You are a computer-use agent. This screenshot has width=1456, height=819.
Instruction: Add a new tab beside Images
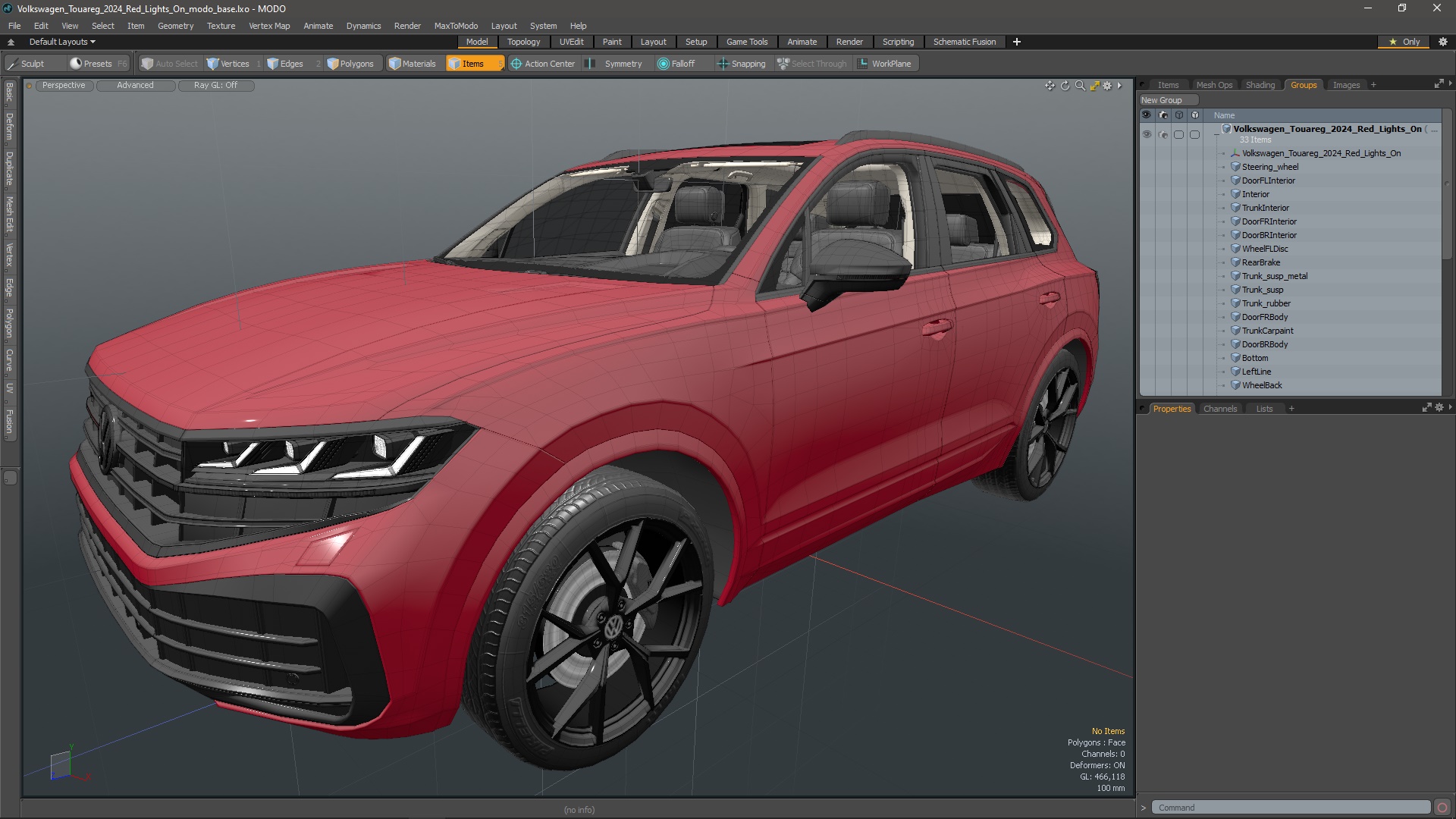(1373, 85)
